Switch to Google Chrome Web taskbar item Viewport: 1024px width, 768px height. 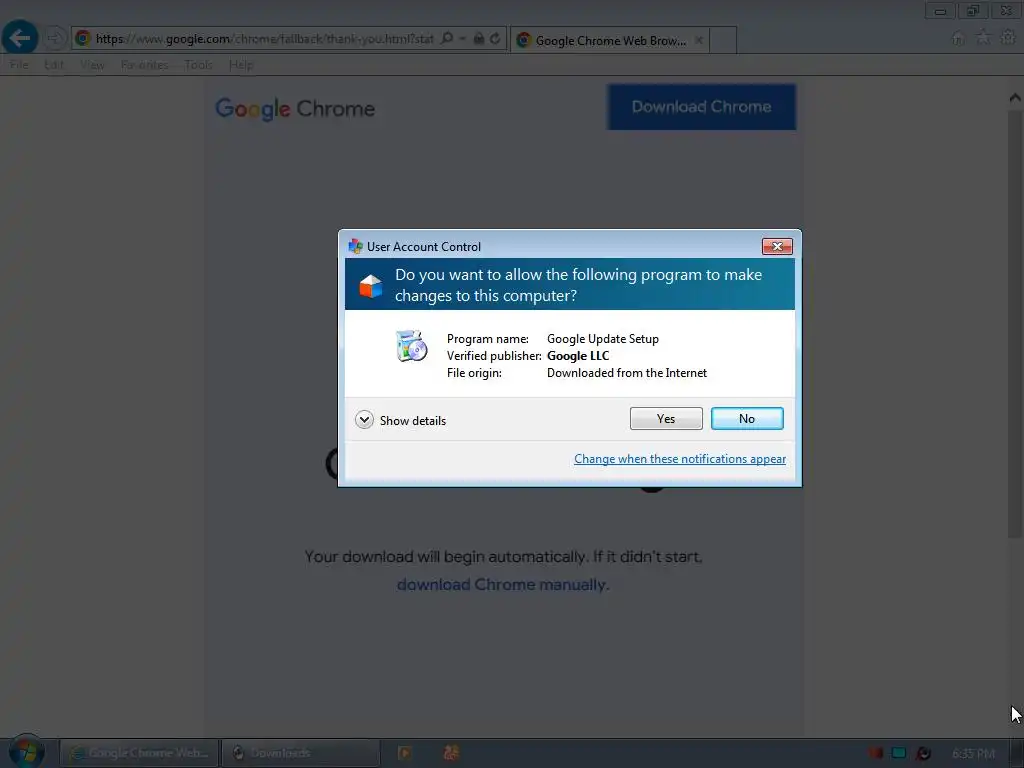pos(139,753)
